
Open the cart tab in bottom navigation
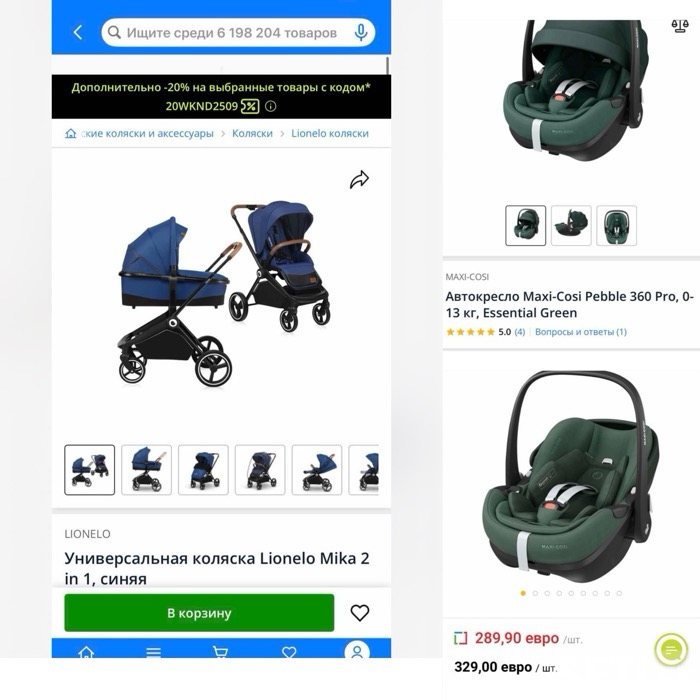pyautogui.click(x=221, y=652)
